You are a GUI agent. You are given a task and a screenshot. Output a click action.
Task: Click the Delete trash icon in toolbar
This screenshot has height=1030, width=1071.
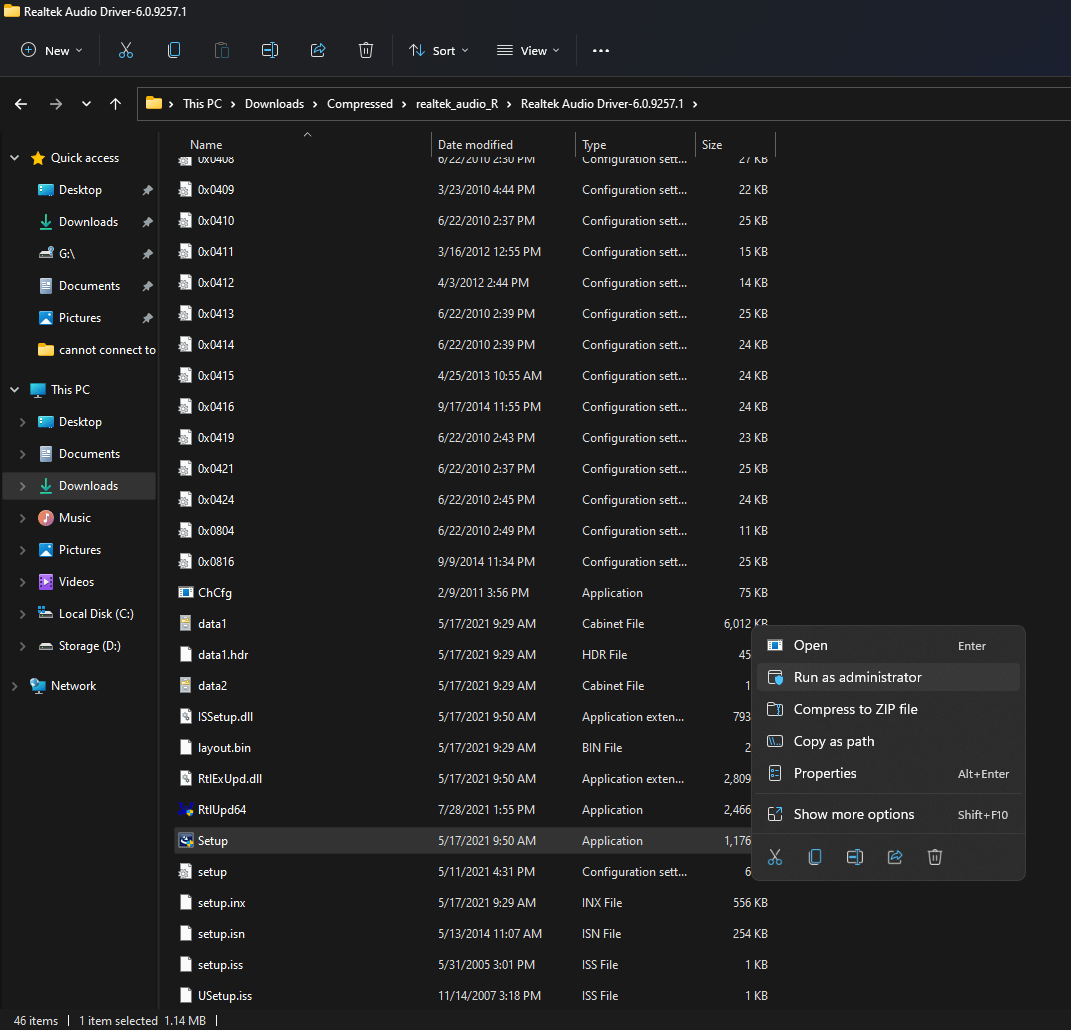366,50
